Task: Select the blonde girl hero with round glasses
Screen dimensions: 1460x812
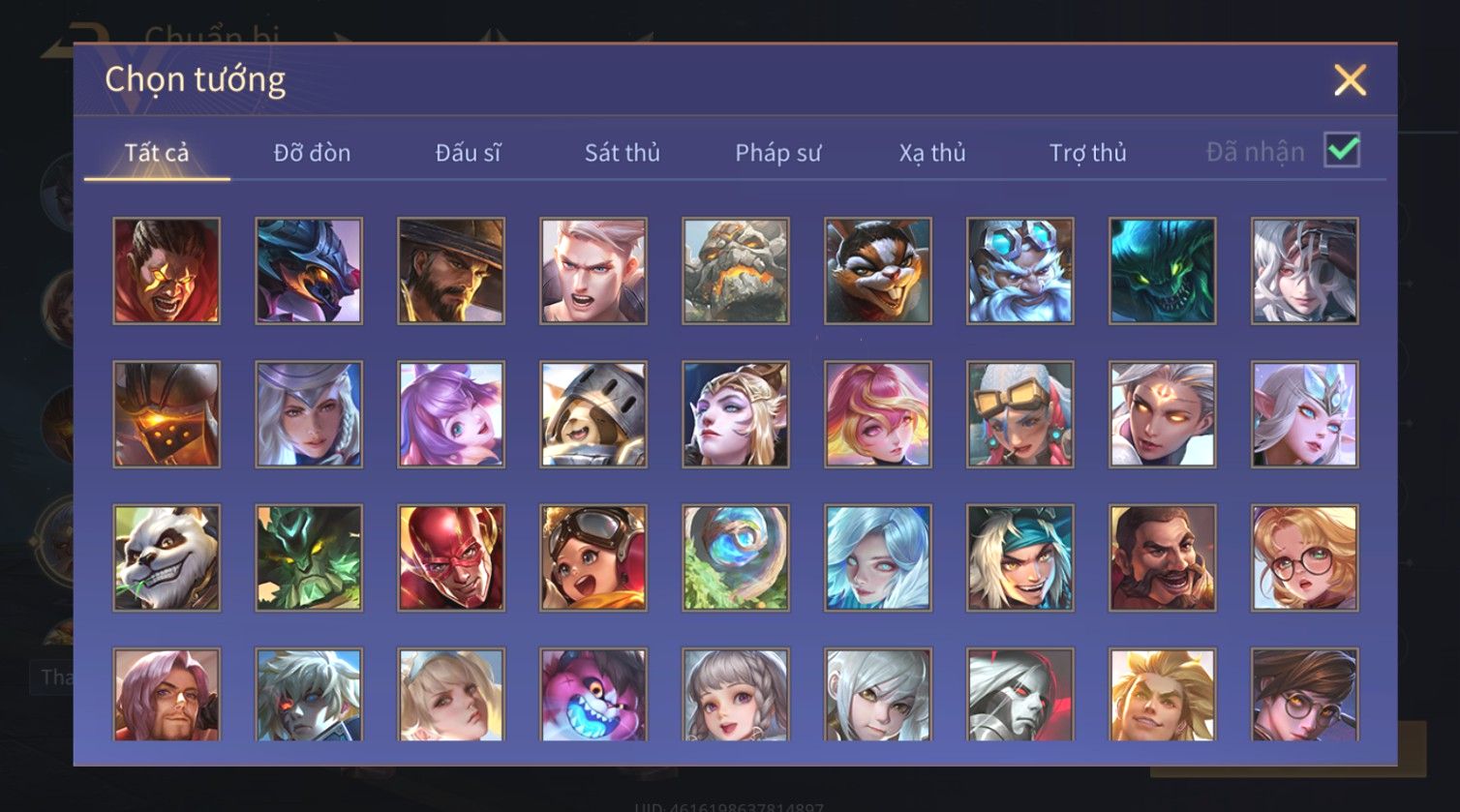Action: (1305, 557)
